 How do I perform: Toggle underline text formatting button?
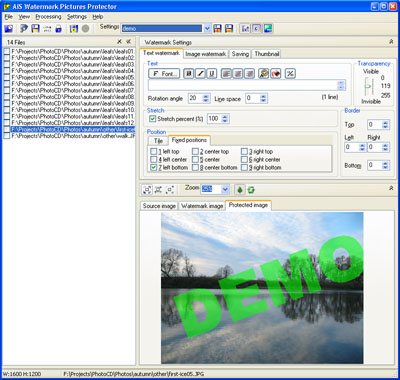(x=212, y=74)
